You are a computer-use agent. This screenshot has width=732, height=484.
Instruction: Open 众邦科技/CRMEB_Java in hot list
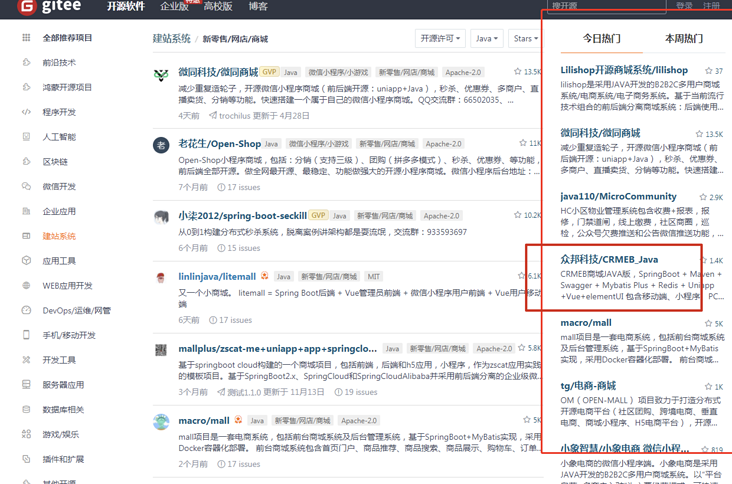(x=609, y=260)
